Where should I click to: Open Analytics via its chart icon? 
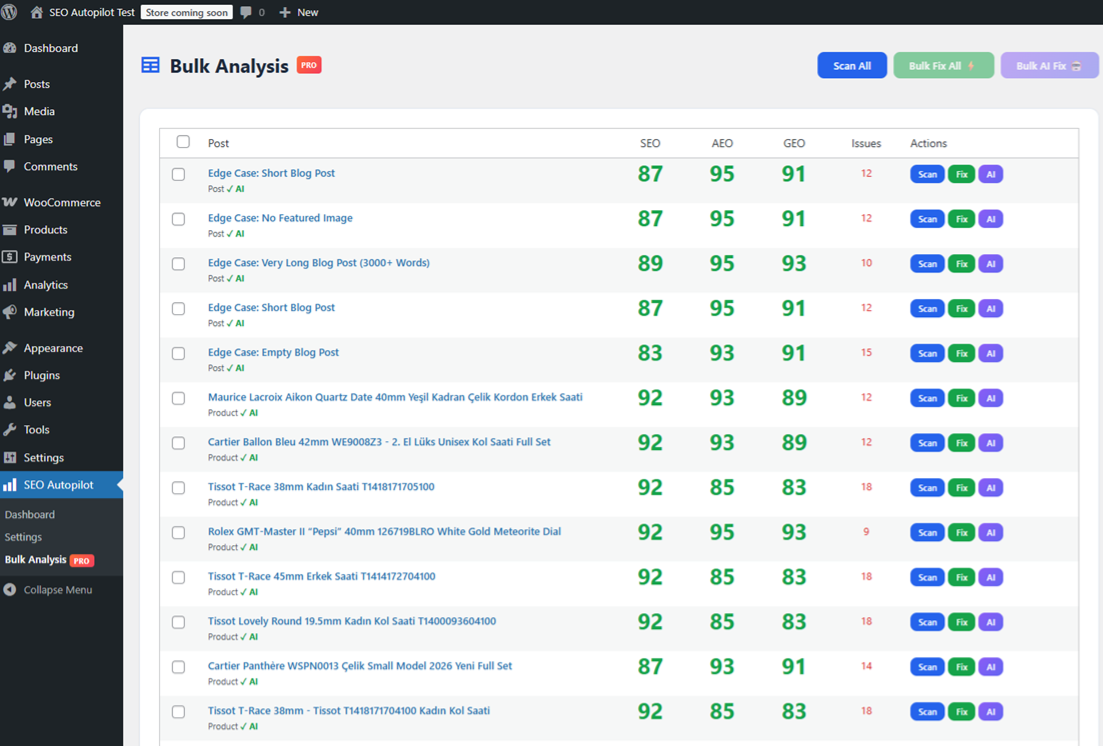tap(13, 284)
